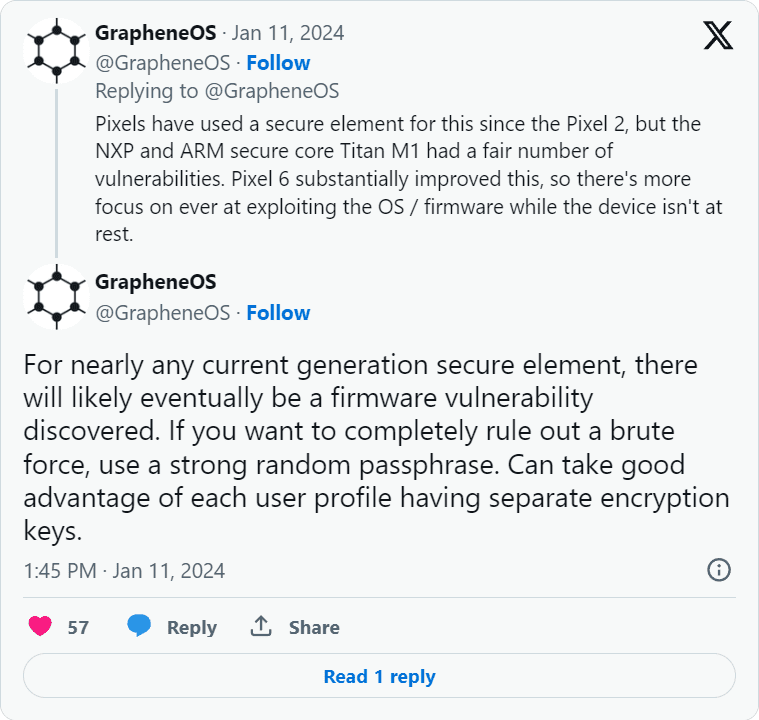Click the share upload arrow icon

pyautogui.click(x=261, y=627)
